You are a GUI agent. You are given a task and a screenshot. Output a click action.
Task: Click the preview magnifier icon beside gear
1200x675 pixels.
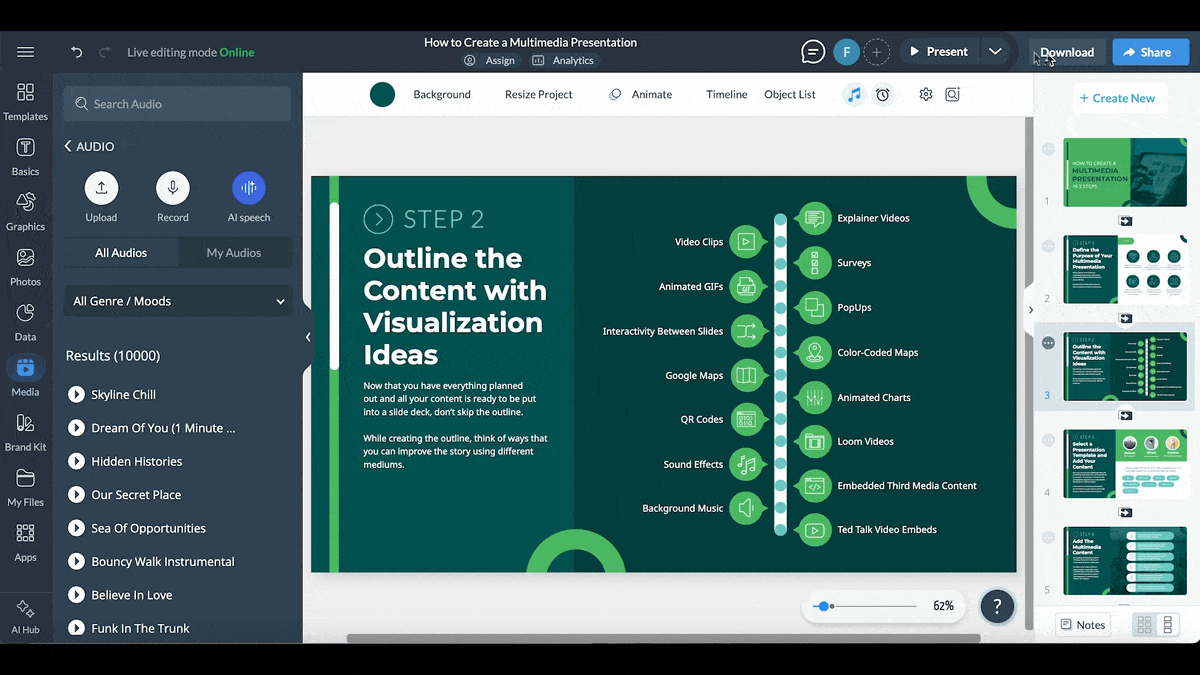[x=952, y=94]
